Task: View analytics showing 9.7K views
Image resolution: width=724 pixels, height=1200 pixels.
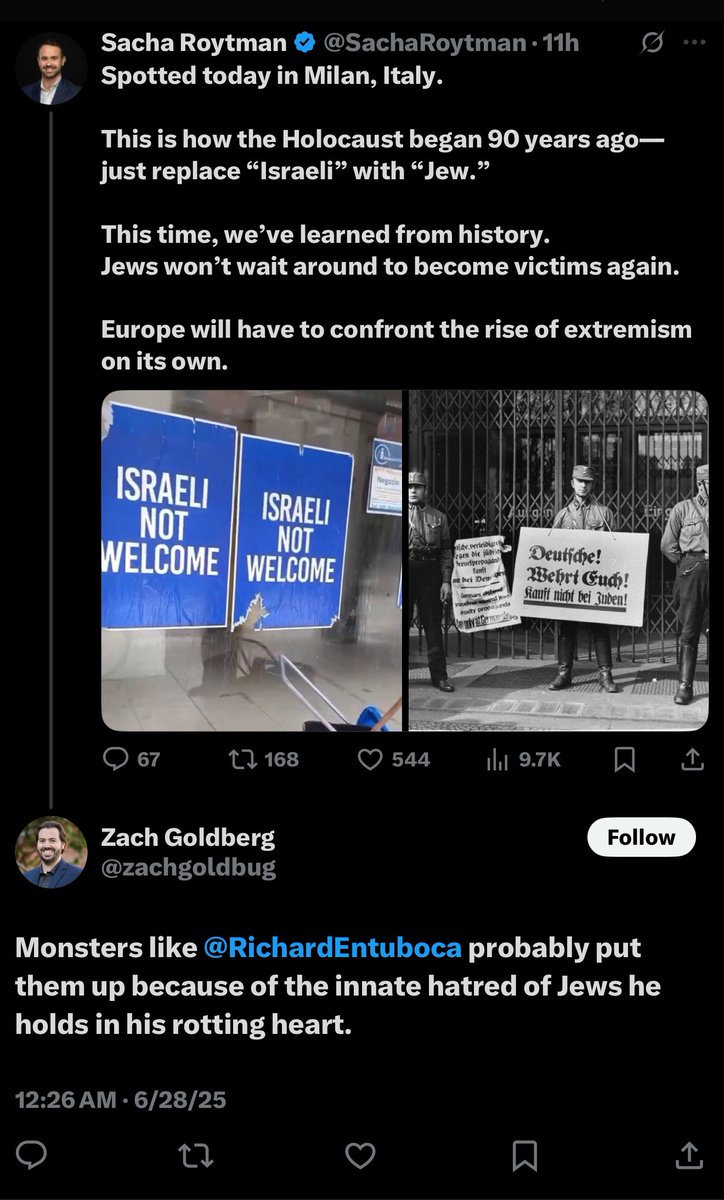Action: 497,760
